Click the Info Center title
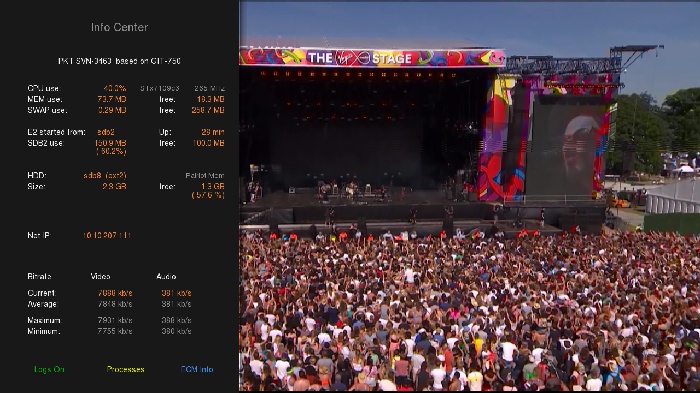This screenshot has width=700, height=393. (119, 27)
